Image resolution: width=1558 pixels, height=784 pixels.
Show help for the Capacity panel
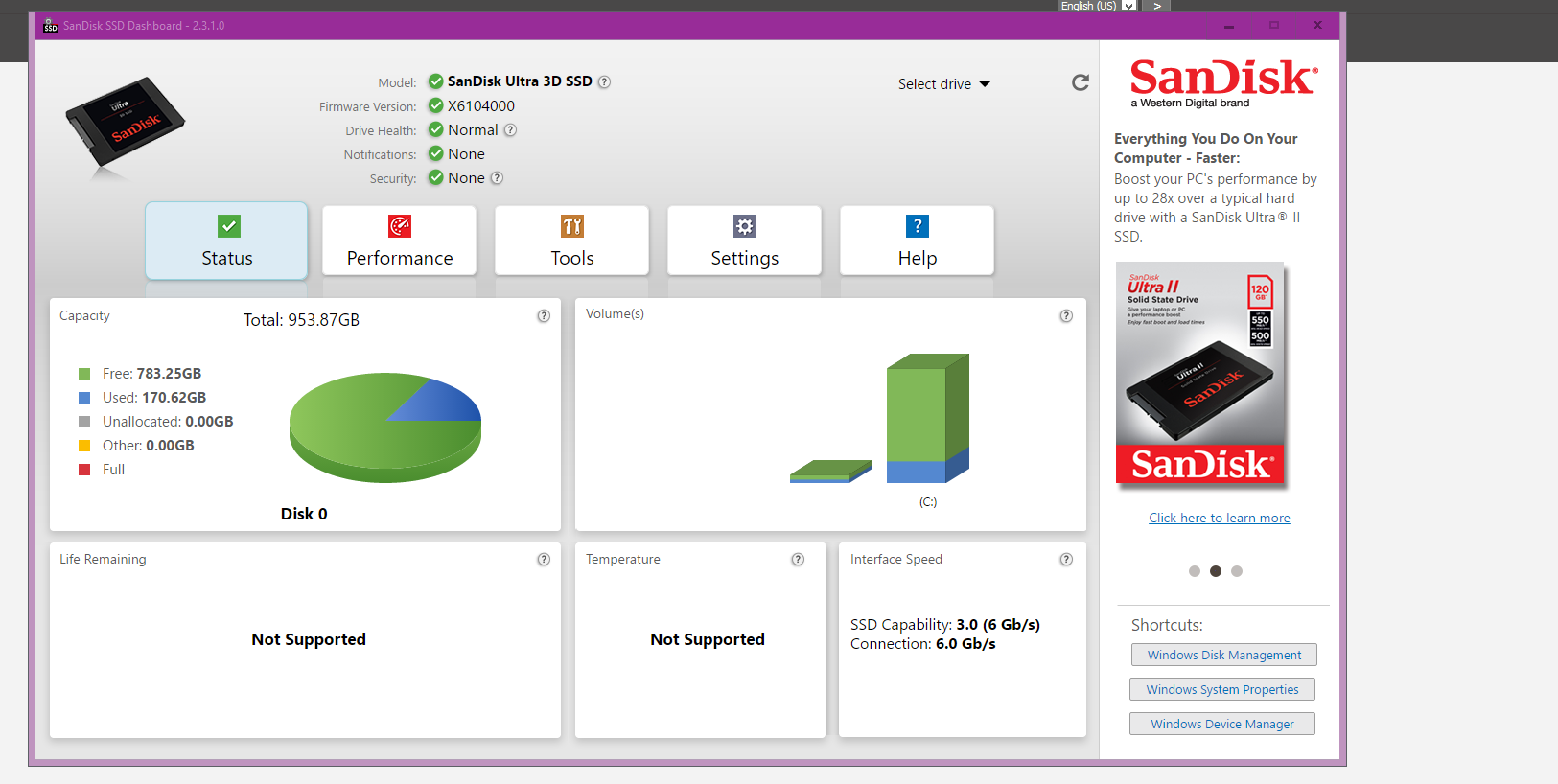(x=544, y=316)
